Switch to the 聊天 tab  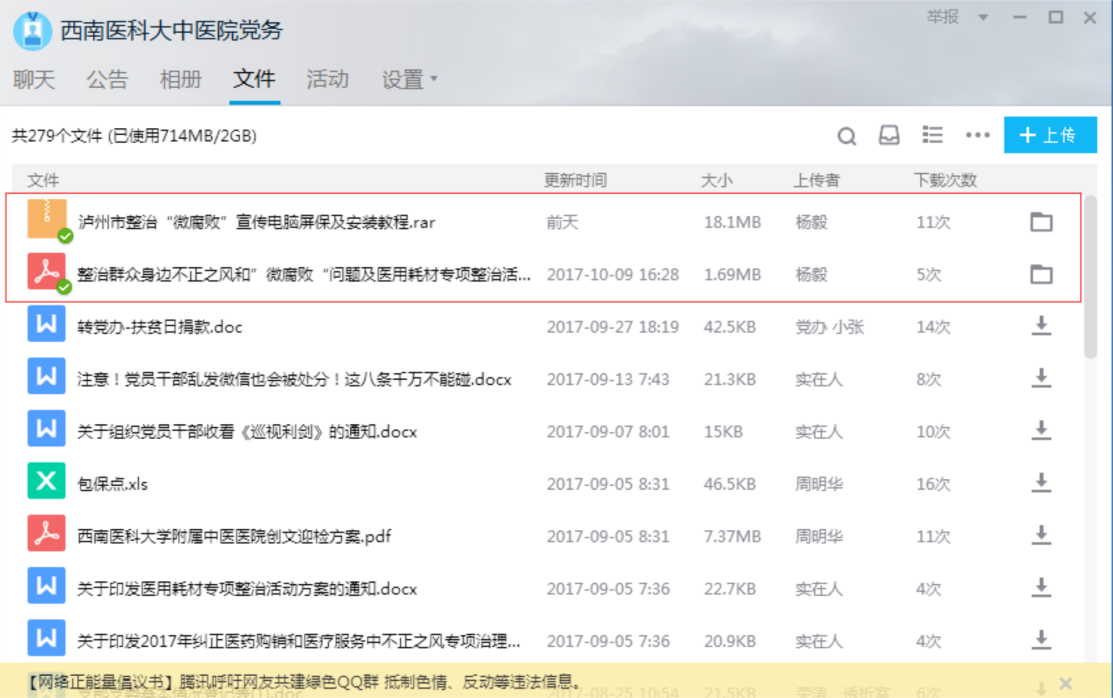(x=34, y=80)
